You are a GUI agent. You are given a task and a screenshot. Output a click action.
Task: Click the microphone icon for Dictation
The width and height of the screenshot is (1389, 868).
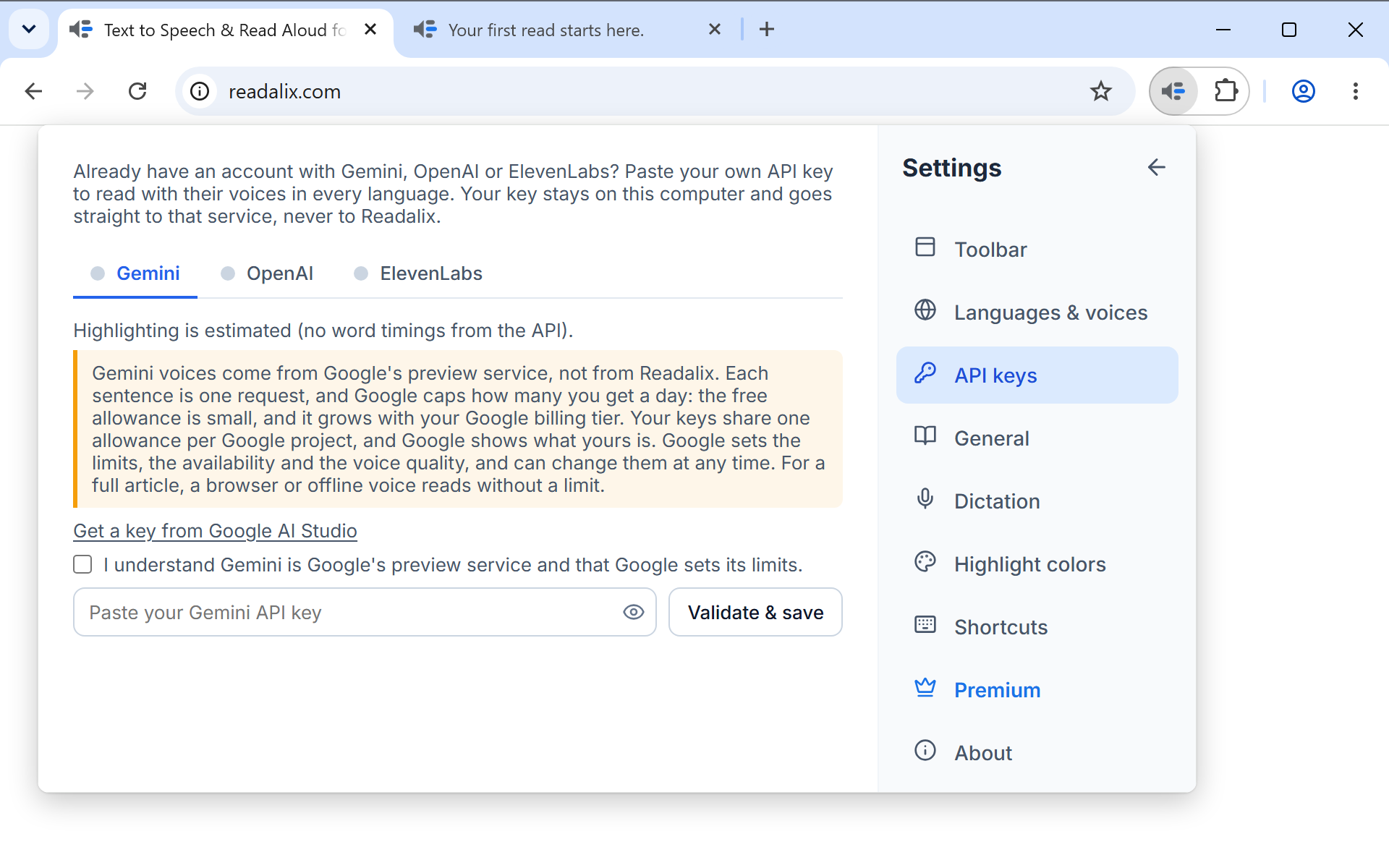pyautogui.click(x=925, y=499)
